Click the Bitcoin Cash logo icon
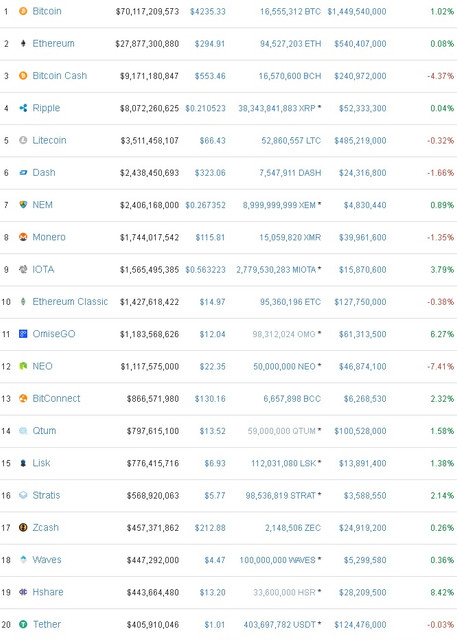Image resolution: width=457 pixels, height=640 pixels. pyautogui.click(x=23, y=76)
